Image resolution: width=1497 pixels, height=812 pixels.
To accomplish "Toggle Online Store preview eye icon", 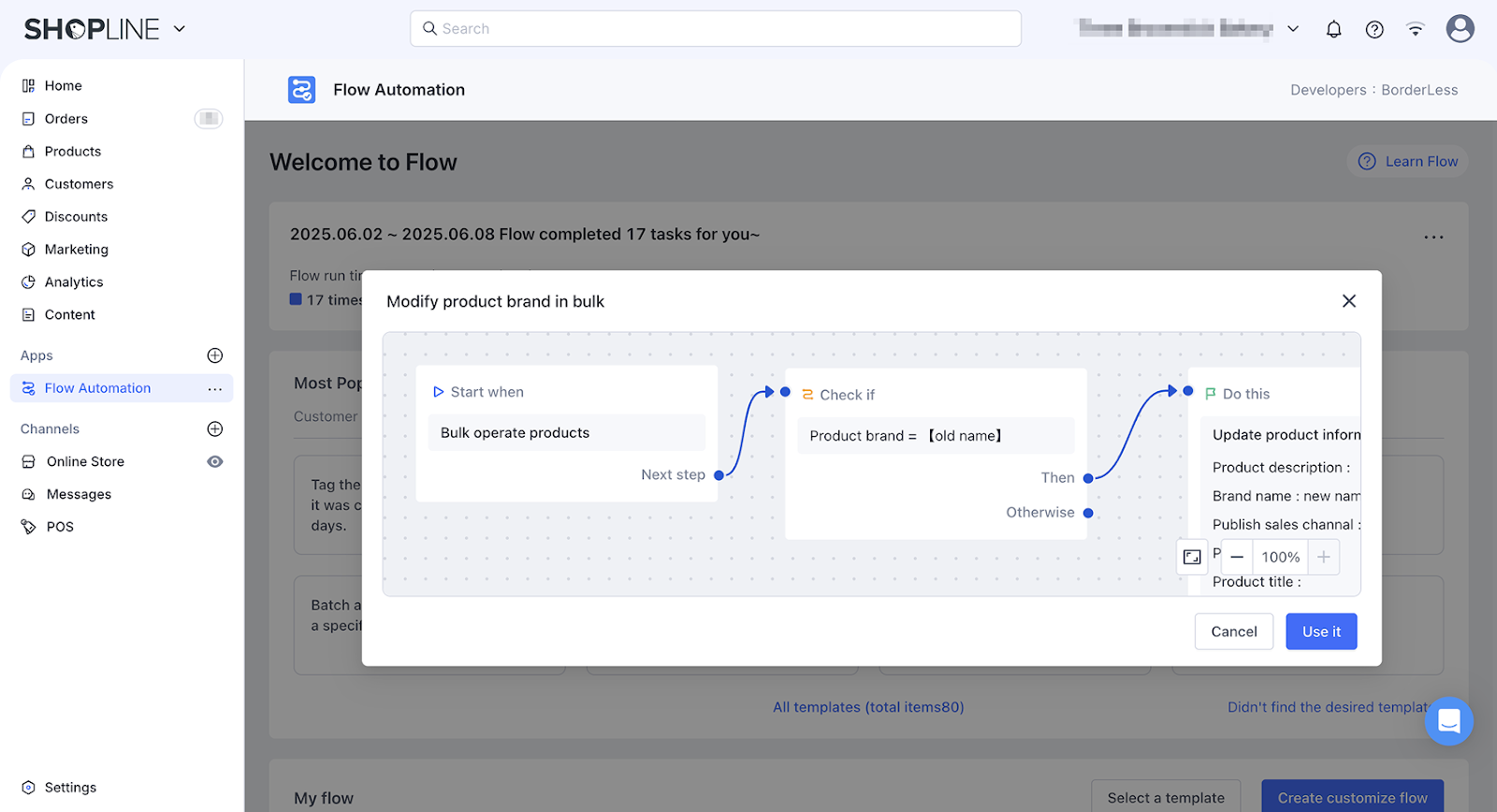I will pos(215,462).
